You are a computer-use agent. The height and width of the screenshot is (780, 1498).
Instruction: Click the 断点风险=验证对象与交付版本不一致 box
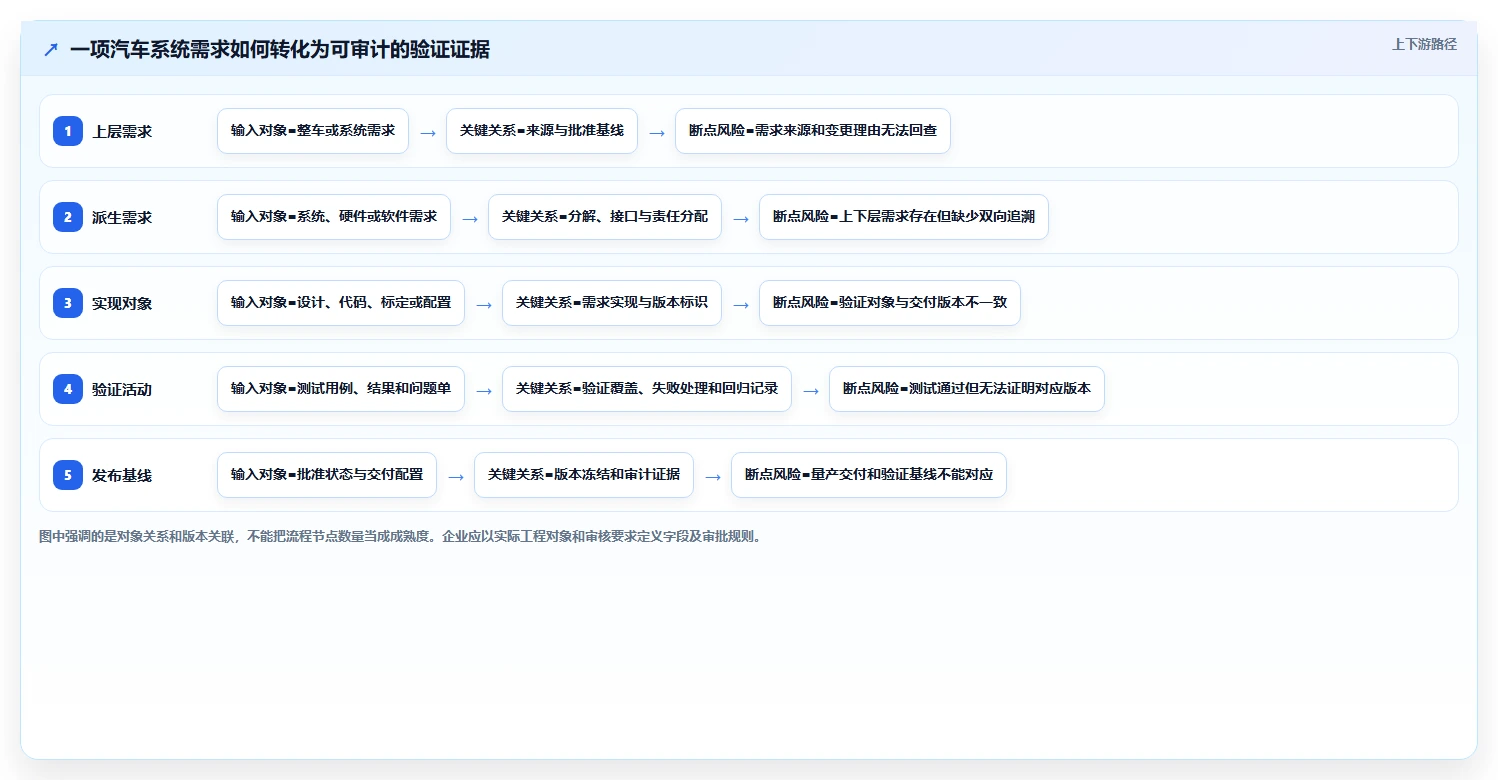click(890, 303)
